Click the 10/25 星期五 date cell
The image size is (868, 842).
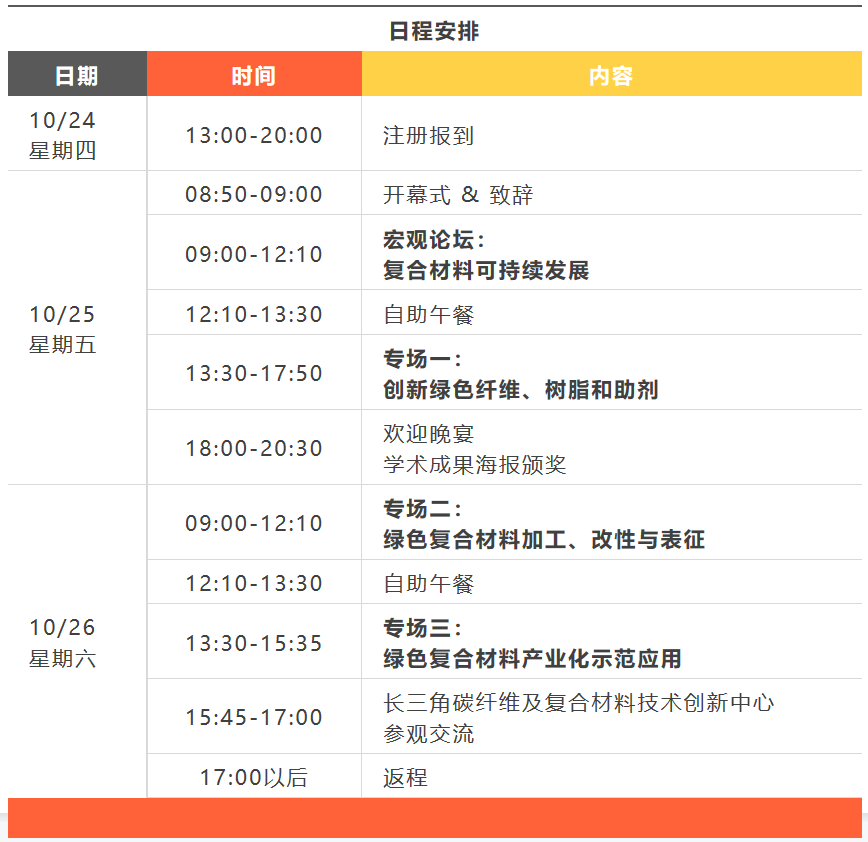point(78,329)
